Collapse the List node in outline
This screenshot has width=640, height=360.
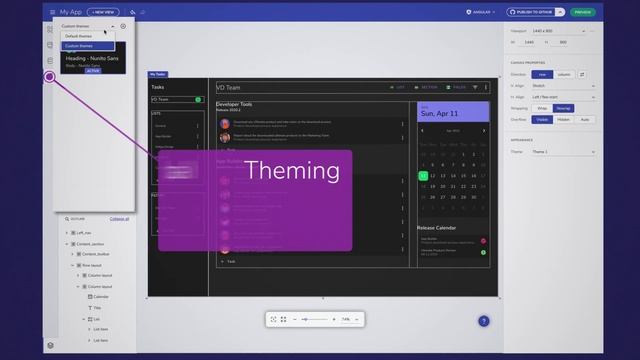click(x=84, y=319)
